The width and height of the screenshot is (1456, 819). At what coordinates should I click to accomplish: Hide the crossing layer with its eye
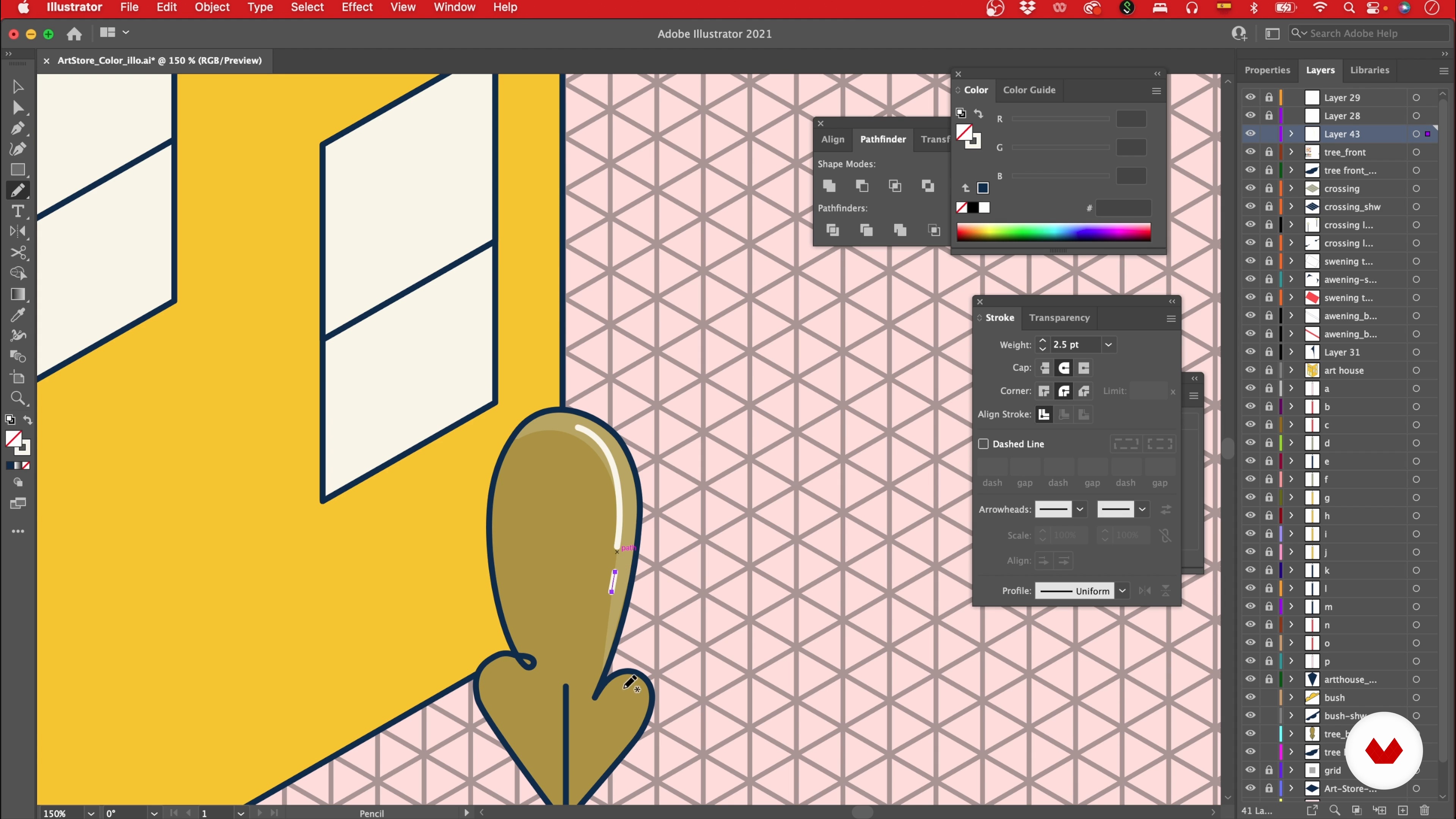[1250, 188]
